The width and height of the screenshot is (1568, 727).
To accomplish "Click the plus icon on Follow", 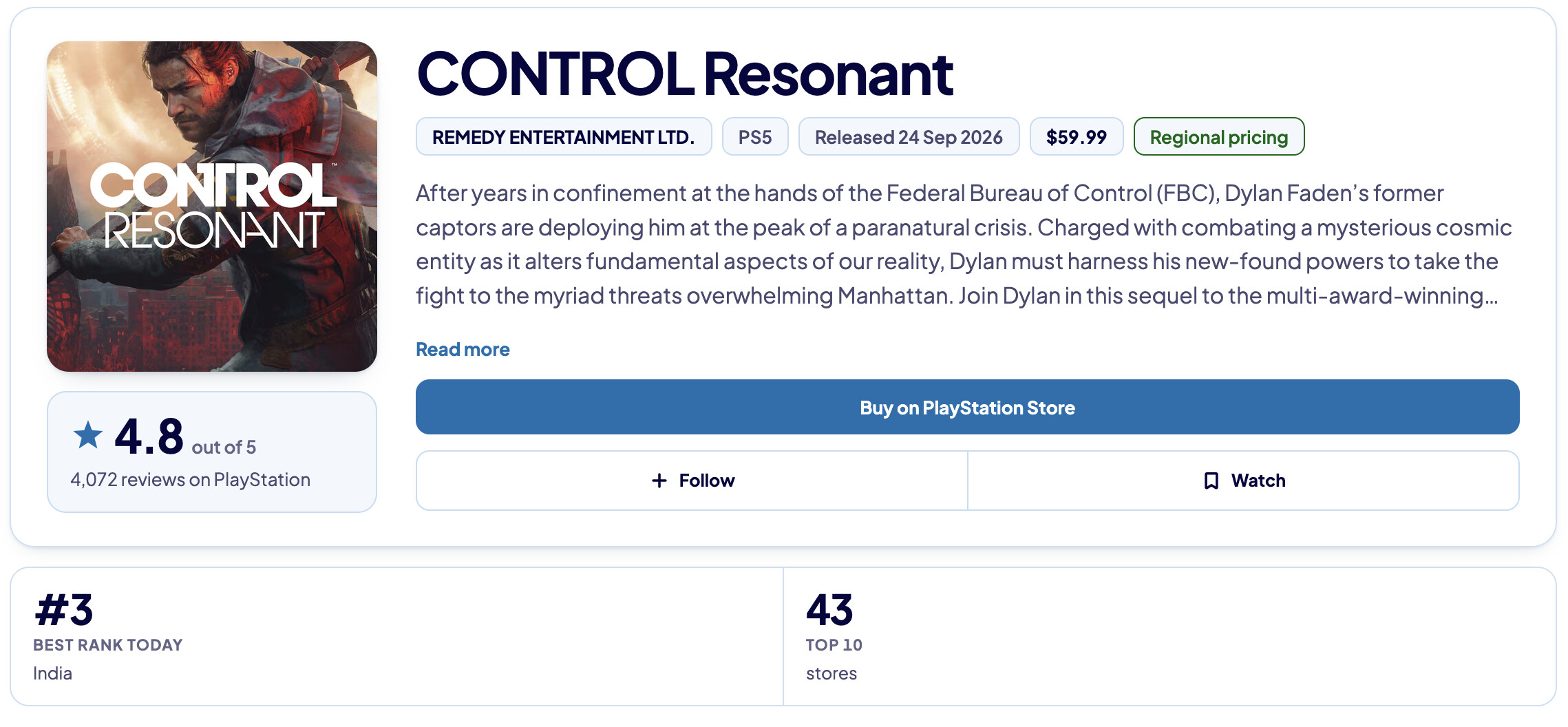I will (x=659, y=481).
